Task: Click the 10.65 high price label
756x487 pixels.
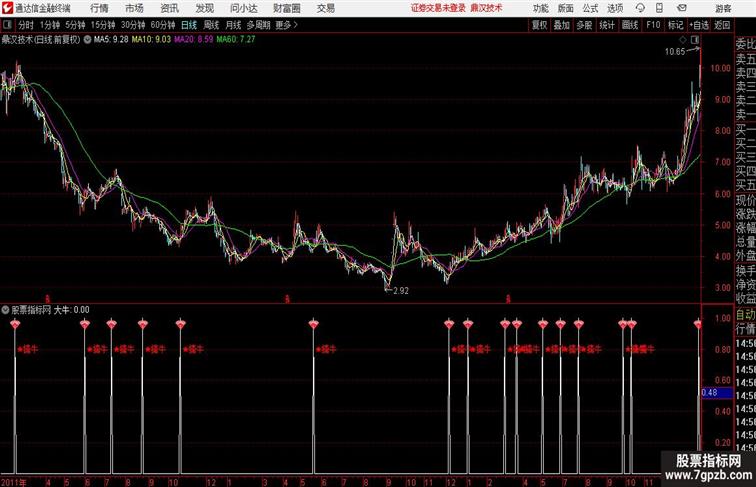Action: [675, 52]
